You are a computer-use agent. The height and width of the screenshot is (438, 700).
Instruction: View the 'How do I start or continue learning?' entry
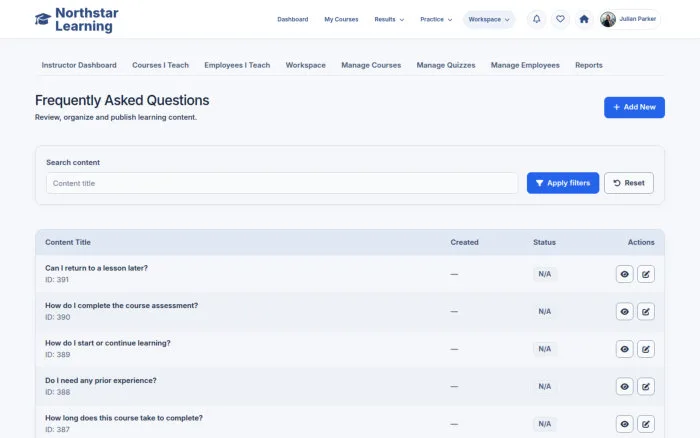625,349
